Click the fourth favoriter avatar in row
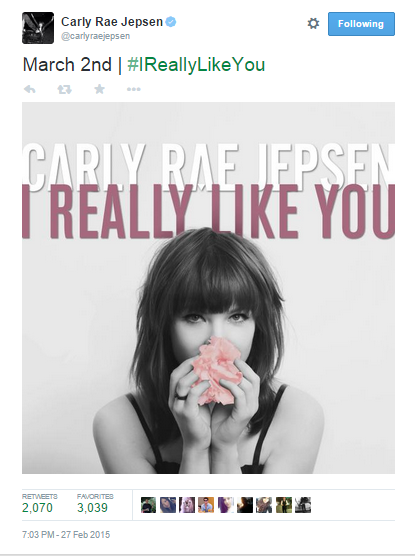Viewport: 415px width, 556px height. pos(206,505)
